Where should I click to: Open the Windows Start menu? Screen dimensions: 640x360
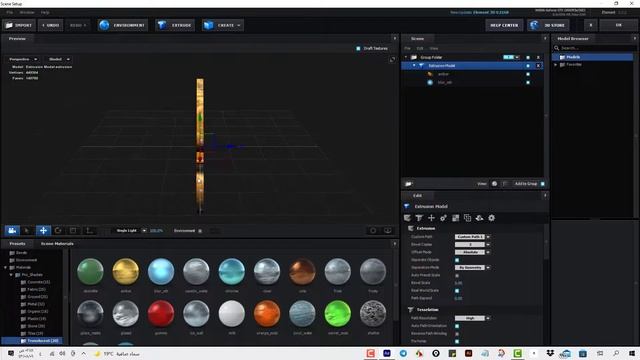point(632,353)
